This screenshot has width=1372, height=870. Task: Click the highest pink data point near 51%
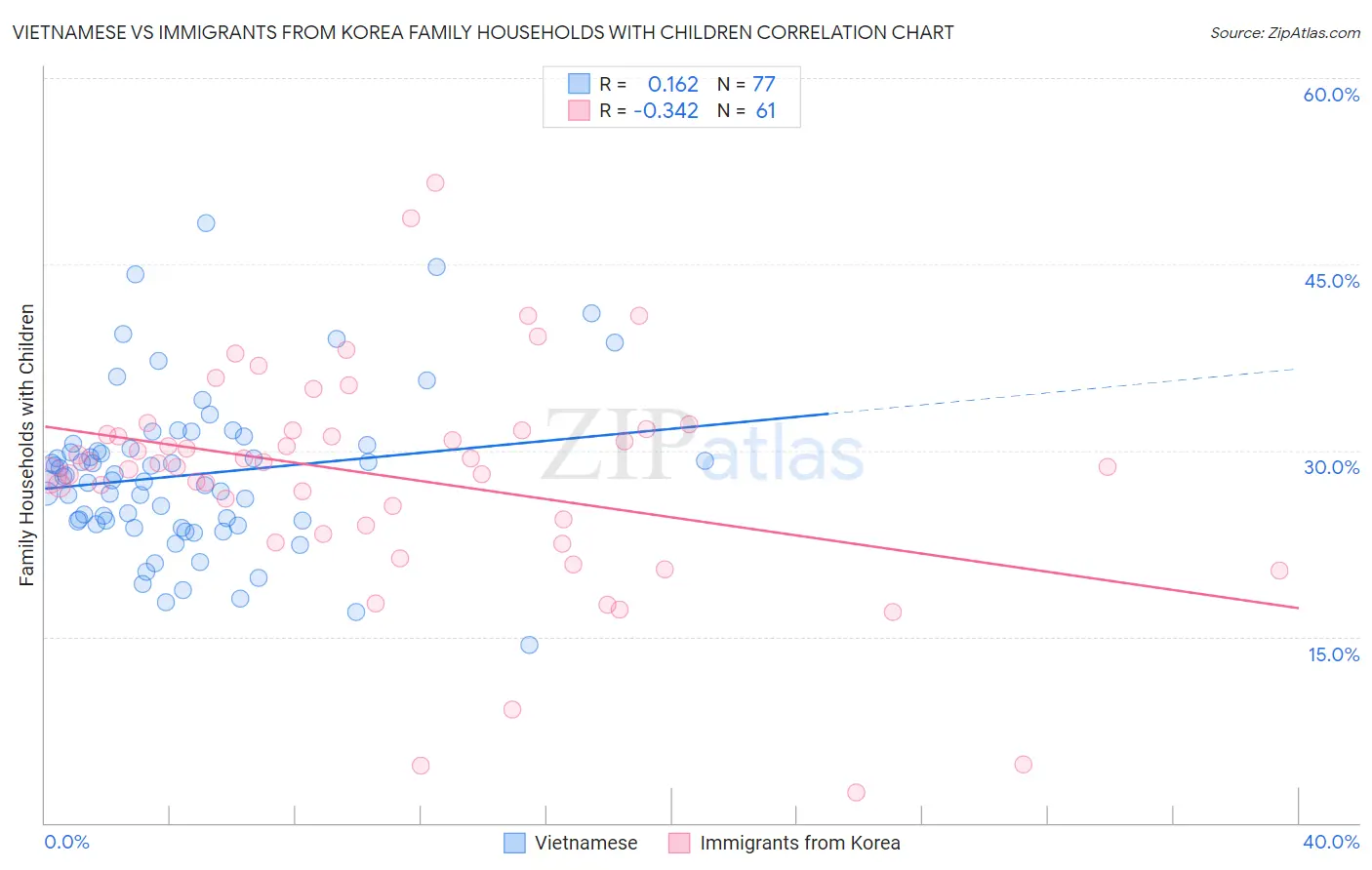435,182
